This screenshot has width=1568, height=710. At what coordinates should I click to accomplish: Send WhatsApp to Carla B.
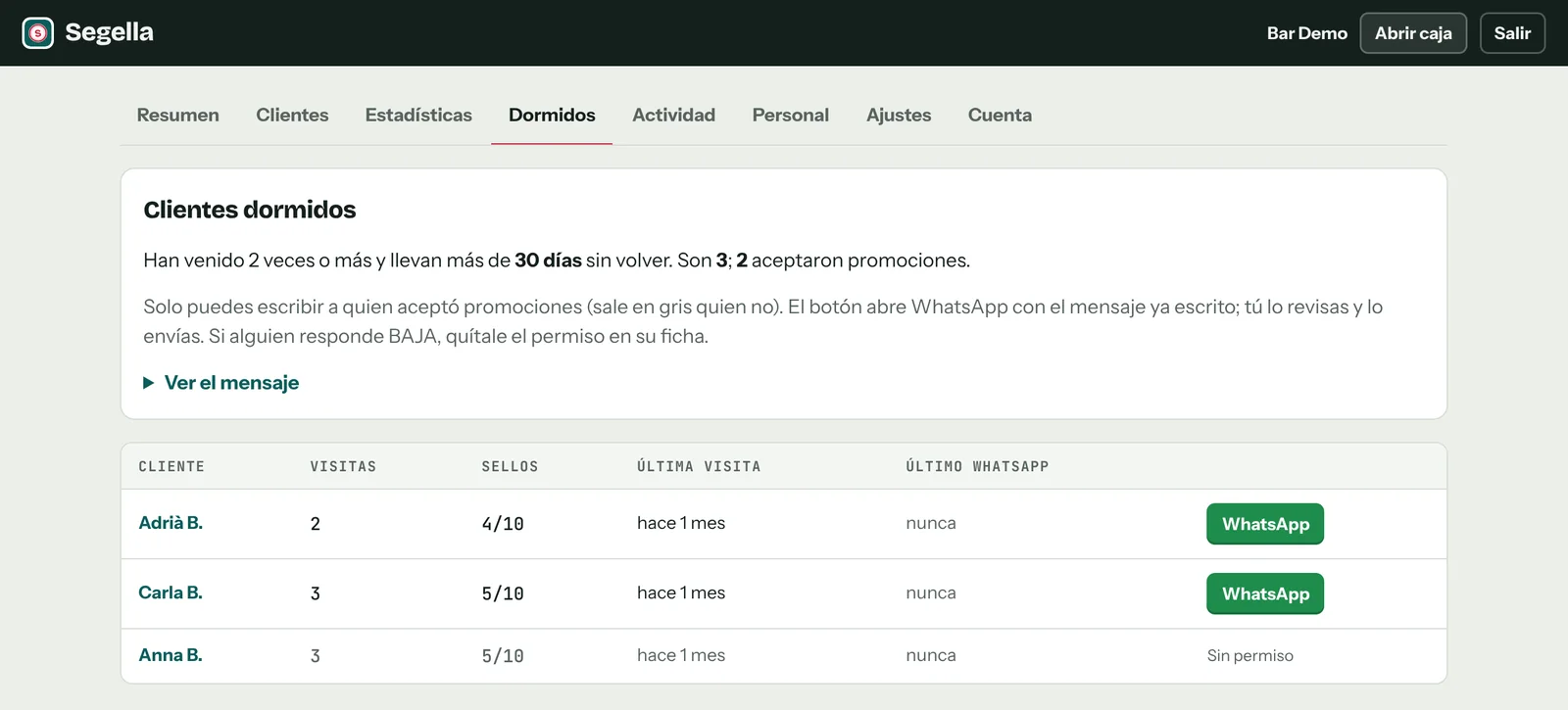[1265, 593]
